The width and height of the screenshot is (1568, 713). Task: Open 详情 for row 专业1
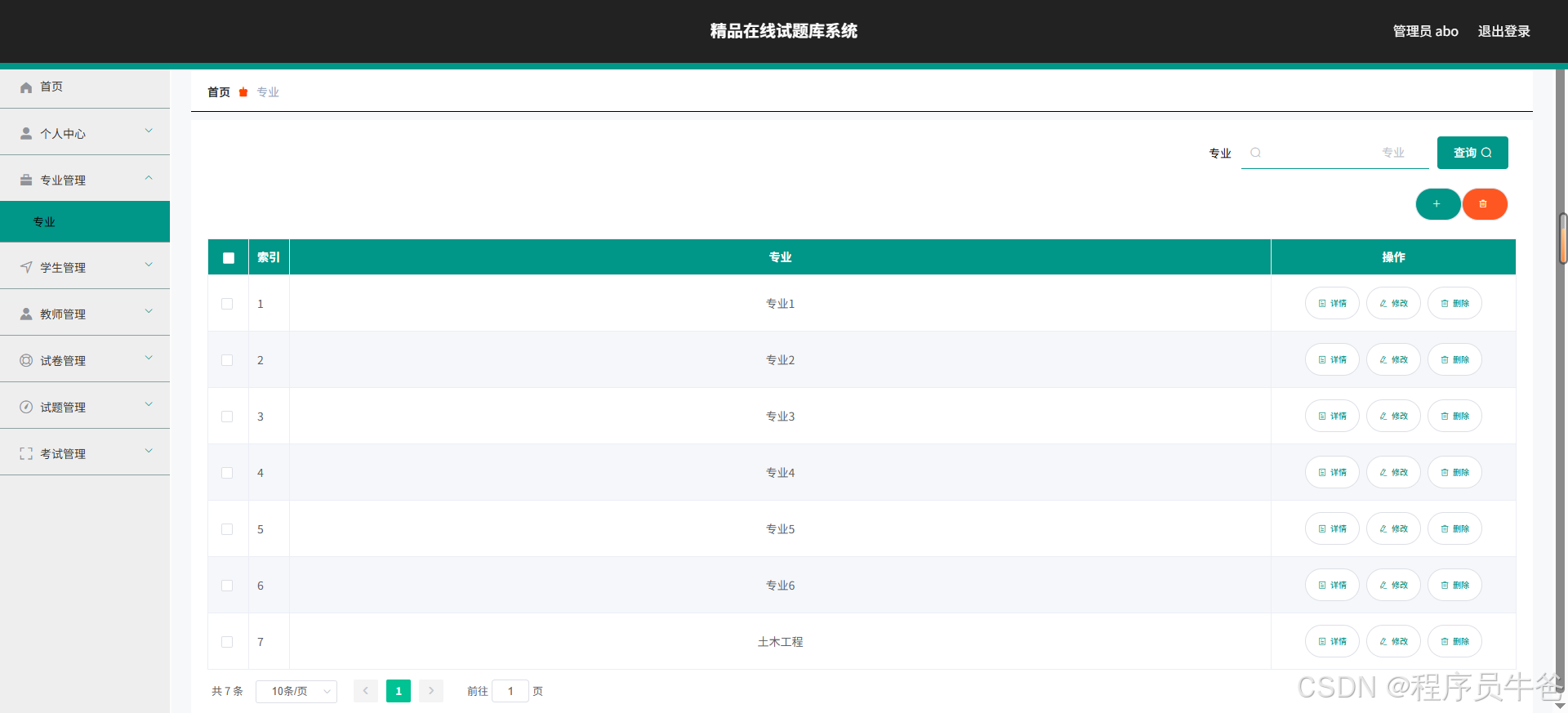click(x=1332, y=304)
